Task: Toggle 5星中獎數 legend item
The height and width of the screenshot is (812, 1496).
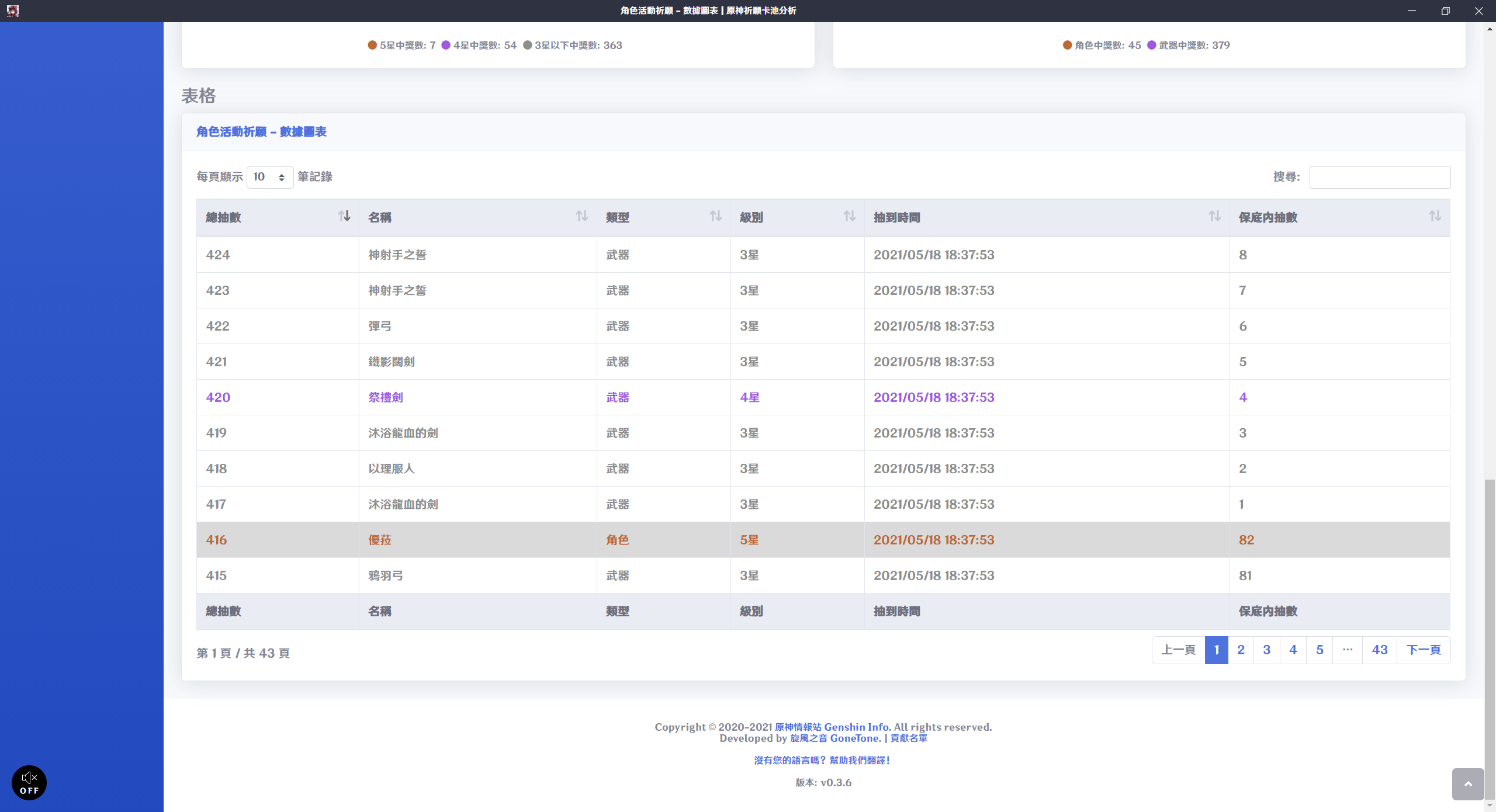Action: coord(402,46)
